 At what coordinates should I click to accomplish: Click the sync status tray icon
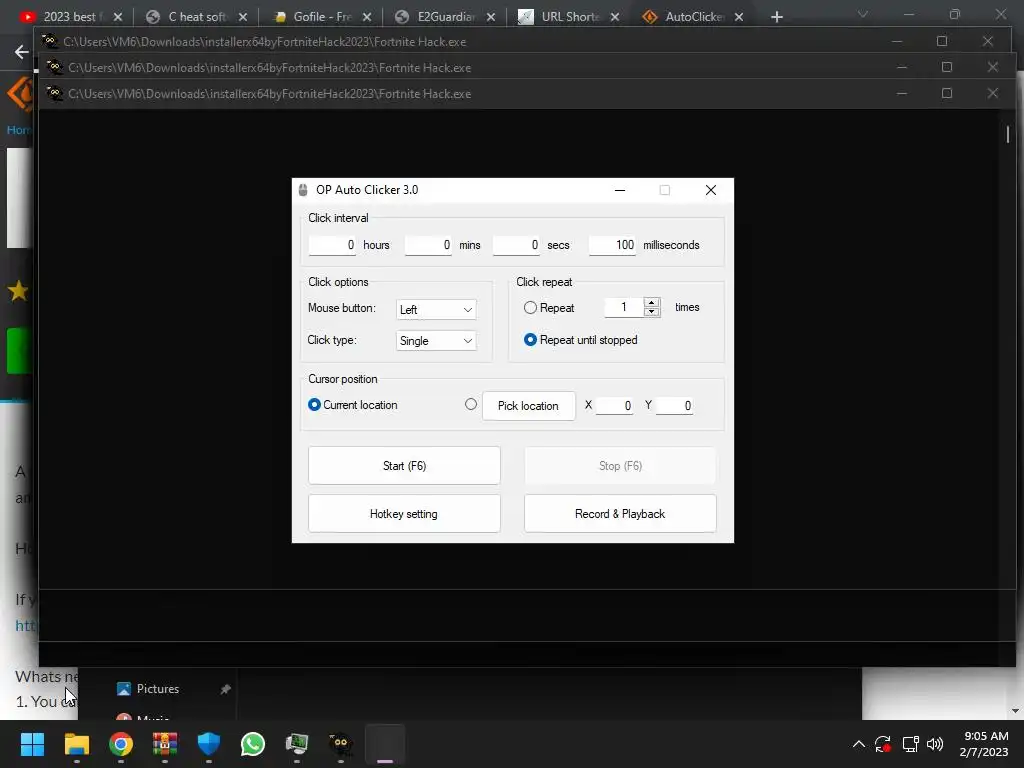(x=883, y=744)
